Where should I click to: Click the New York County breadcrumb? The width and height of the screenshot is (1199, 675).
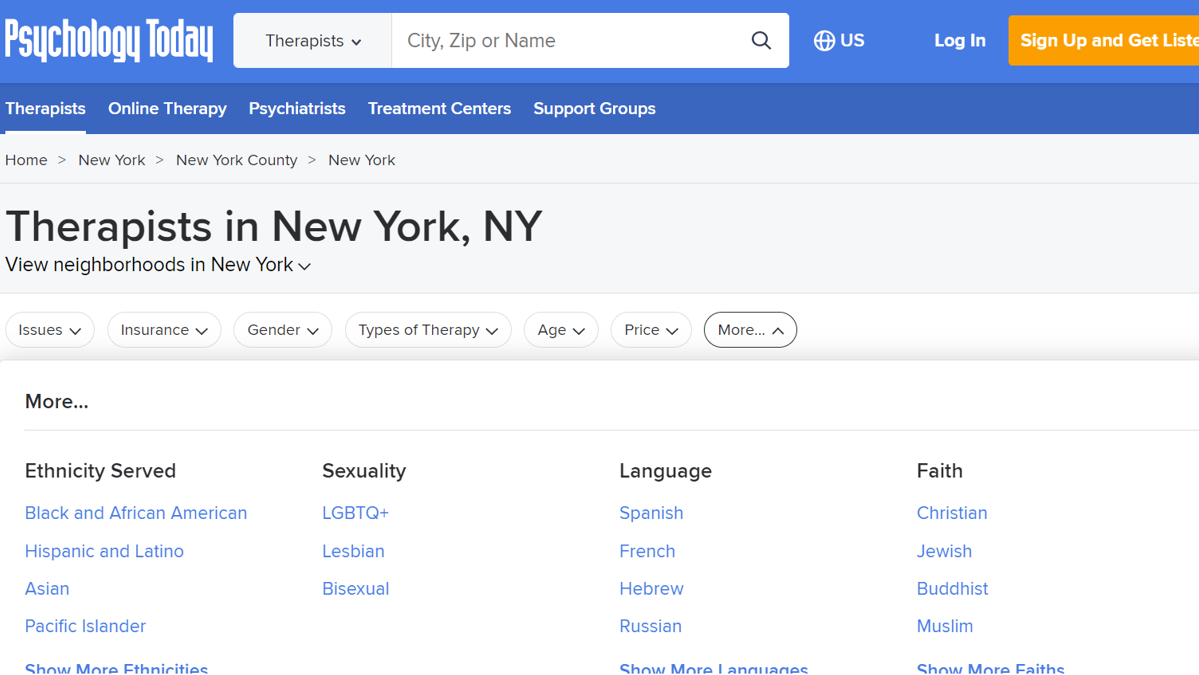236,160
